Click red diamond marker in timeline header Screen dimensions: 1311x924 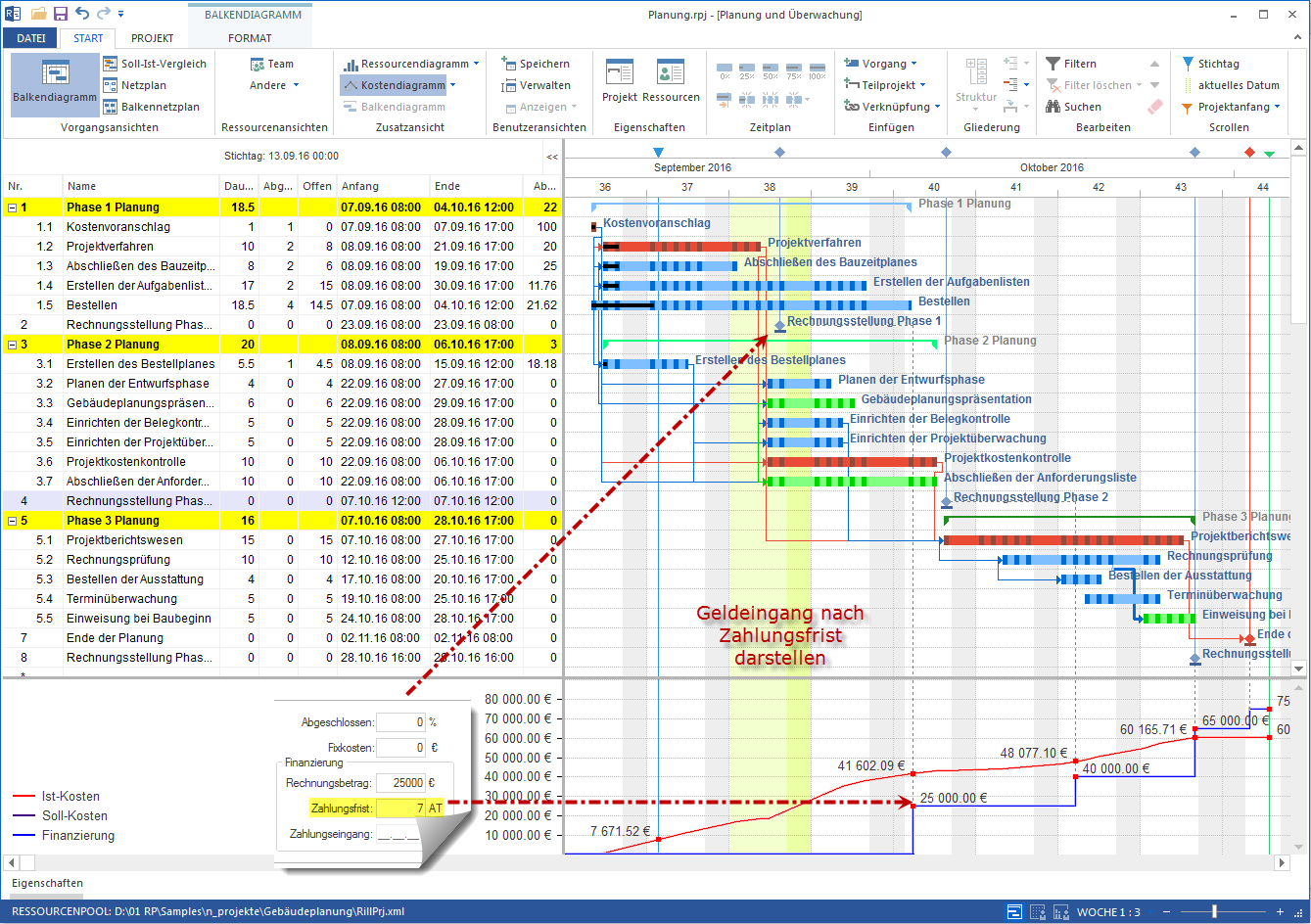[1249, 153]
